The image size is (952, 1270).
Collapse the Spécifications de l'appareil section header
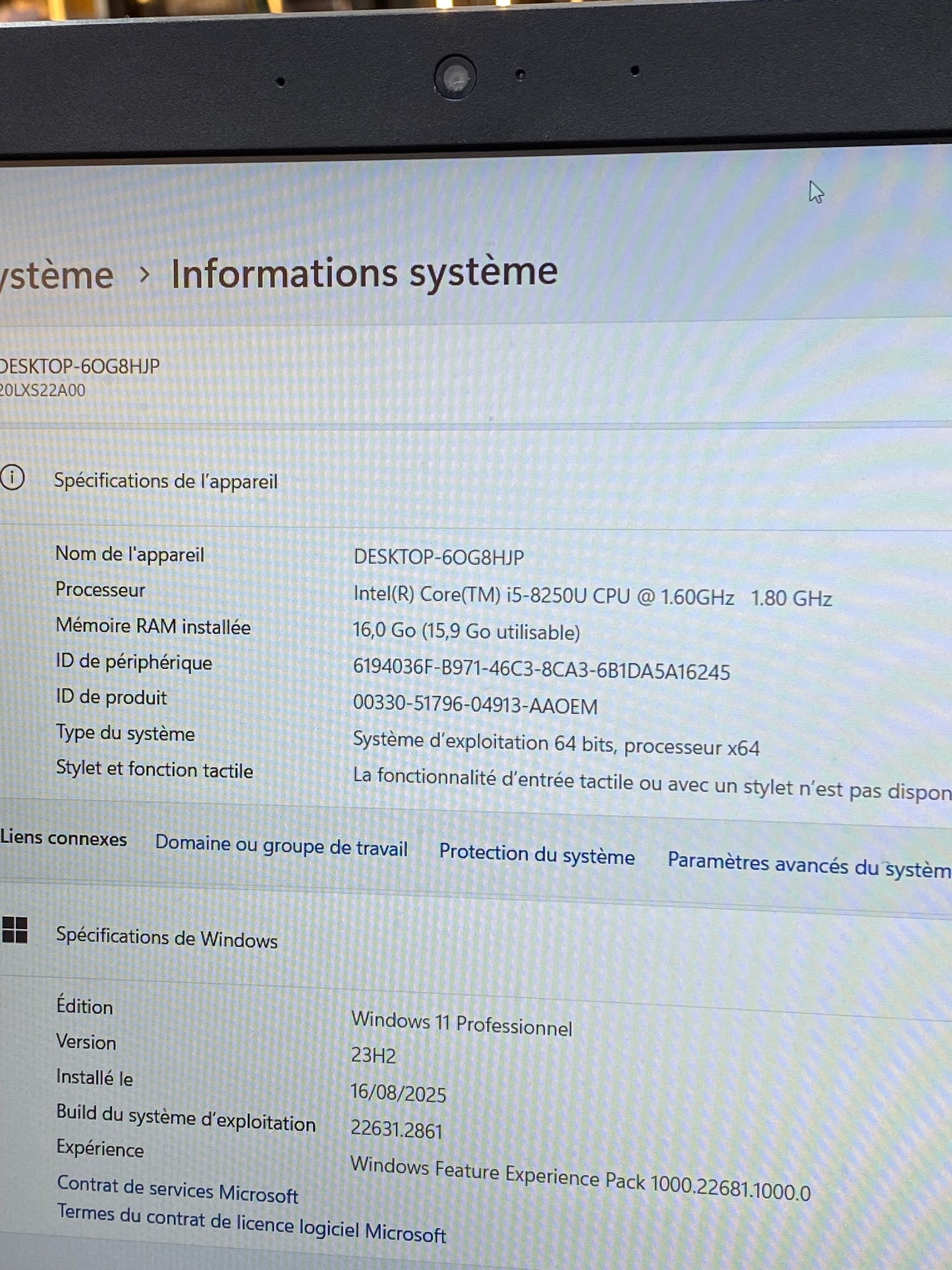[x=476, y=479]
